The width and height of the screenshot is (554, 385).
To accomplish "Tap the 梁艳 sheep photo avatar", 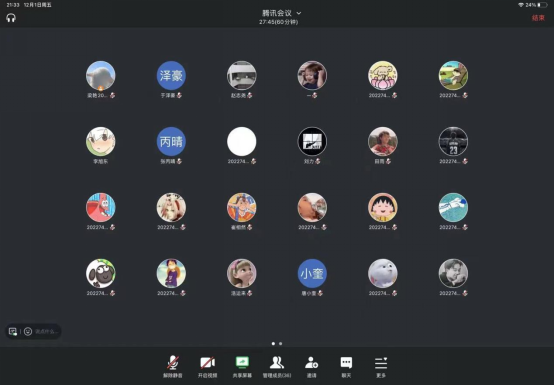I will (x=101, y=75).
